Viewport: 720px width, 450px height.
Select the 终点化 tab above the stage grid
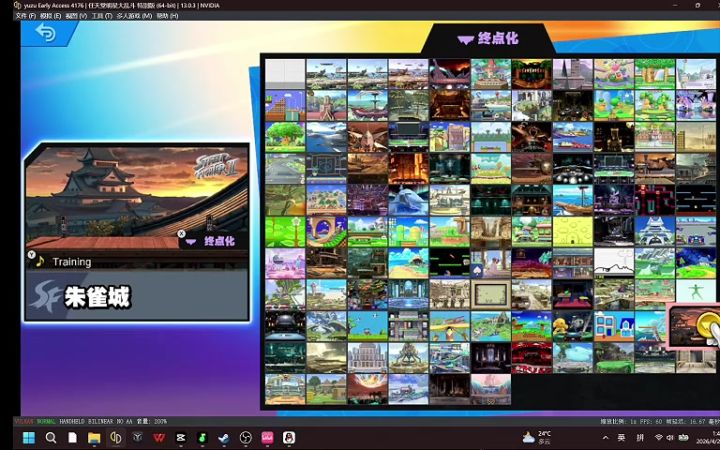click(x=488, y=39)
